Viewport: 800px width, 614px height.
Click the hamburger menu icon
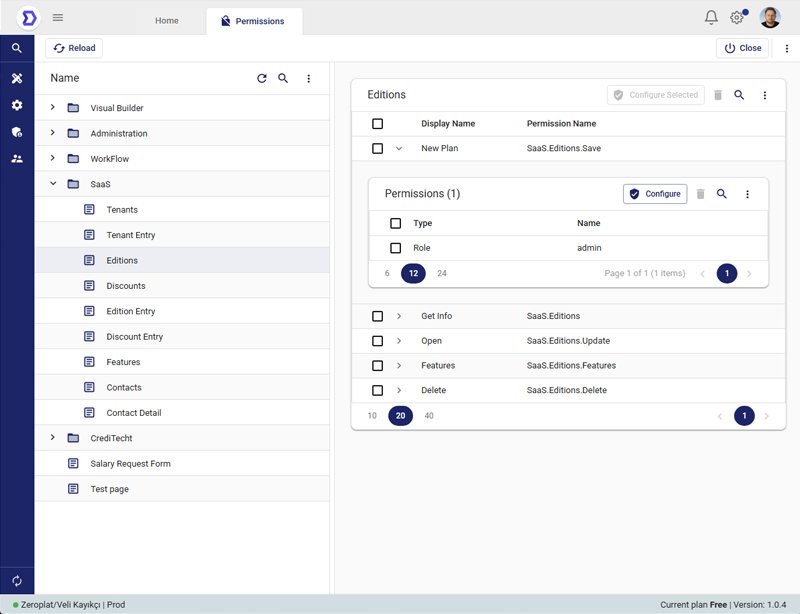pos(58,18)
